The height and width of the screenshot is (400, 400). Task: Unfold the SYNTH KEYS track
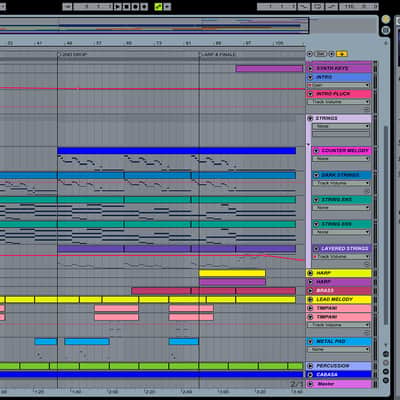point(310,68)
